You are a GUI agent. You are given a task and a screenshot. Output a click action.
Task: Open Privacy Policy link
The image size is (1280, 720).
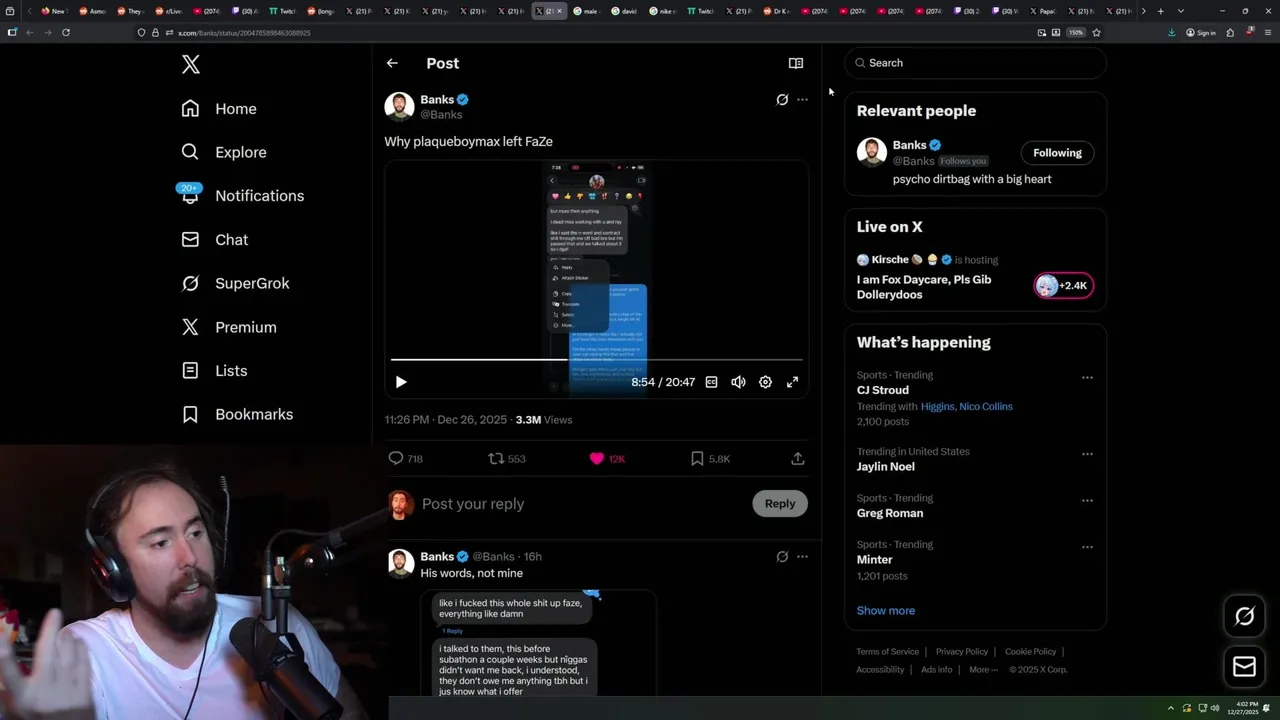962,652
